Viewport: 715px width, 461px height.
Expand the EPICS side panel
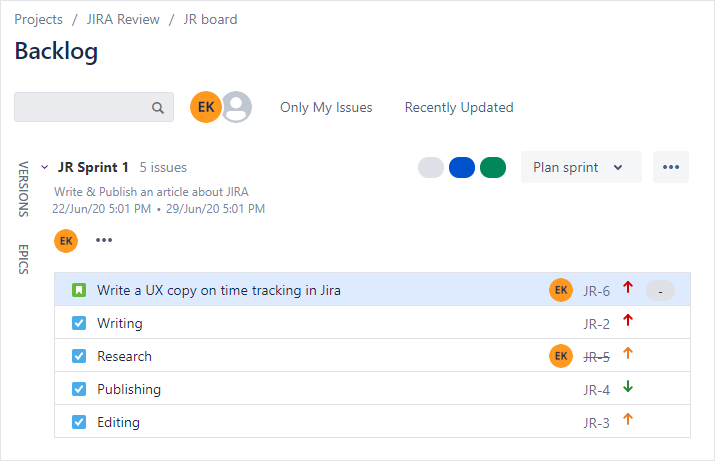point(24,258)
